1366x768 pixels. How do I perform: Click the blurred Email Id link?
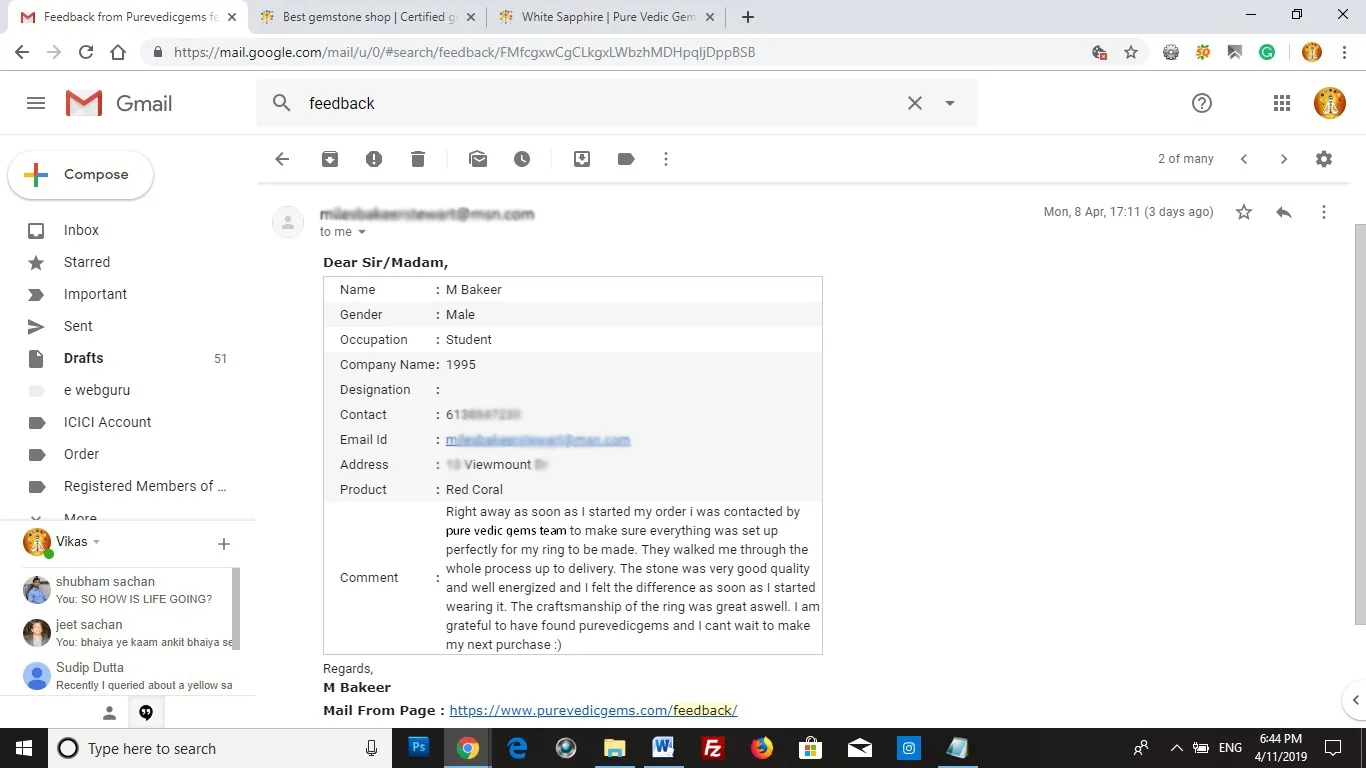(538, 440)
